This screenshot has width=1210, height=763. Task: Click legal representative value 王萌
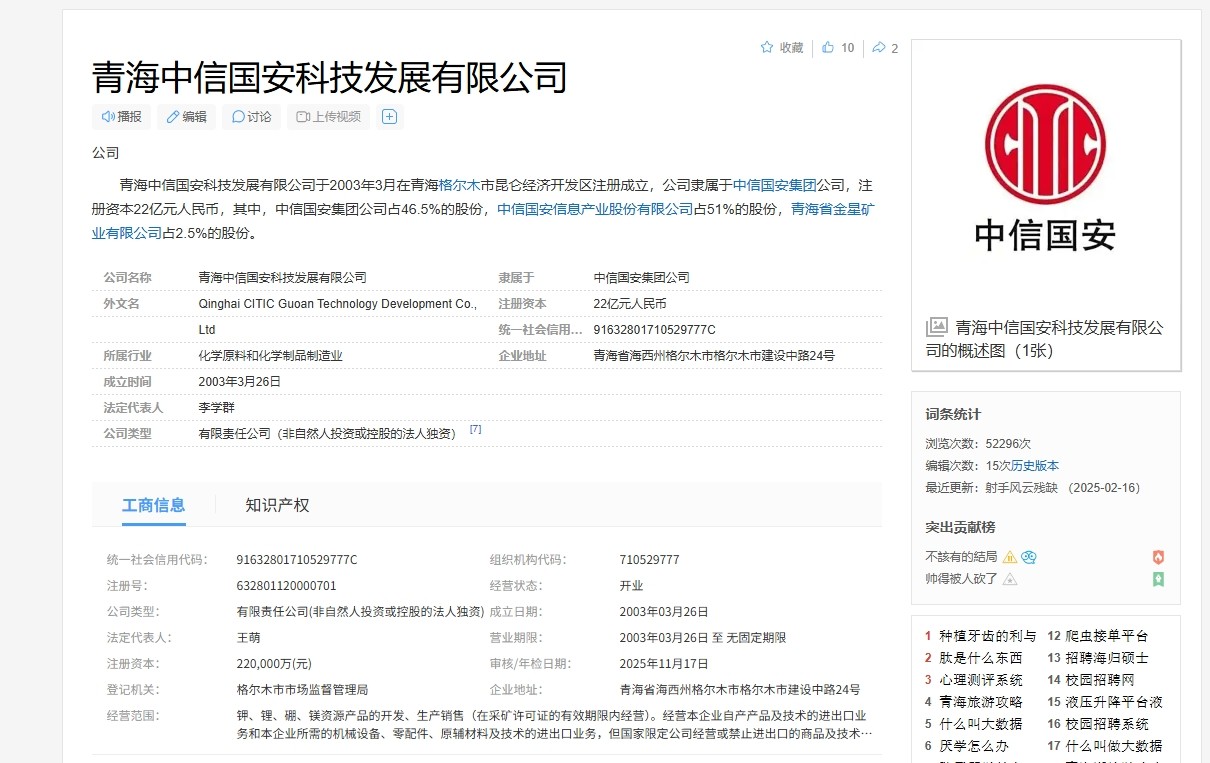[x=248, y=638]
